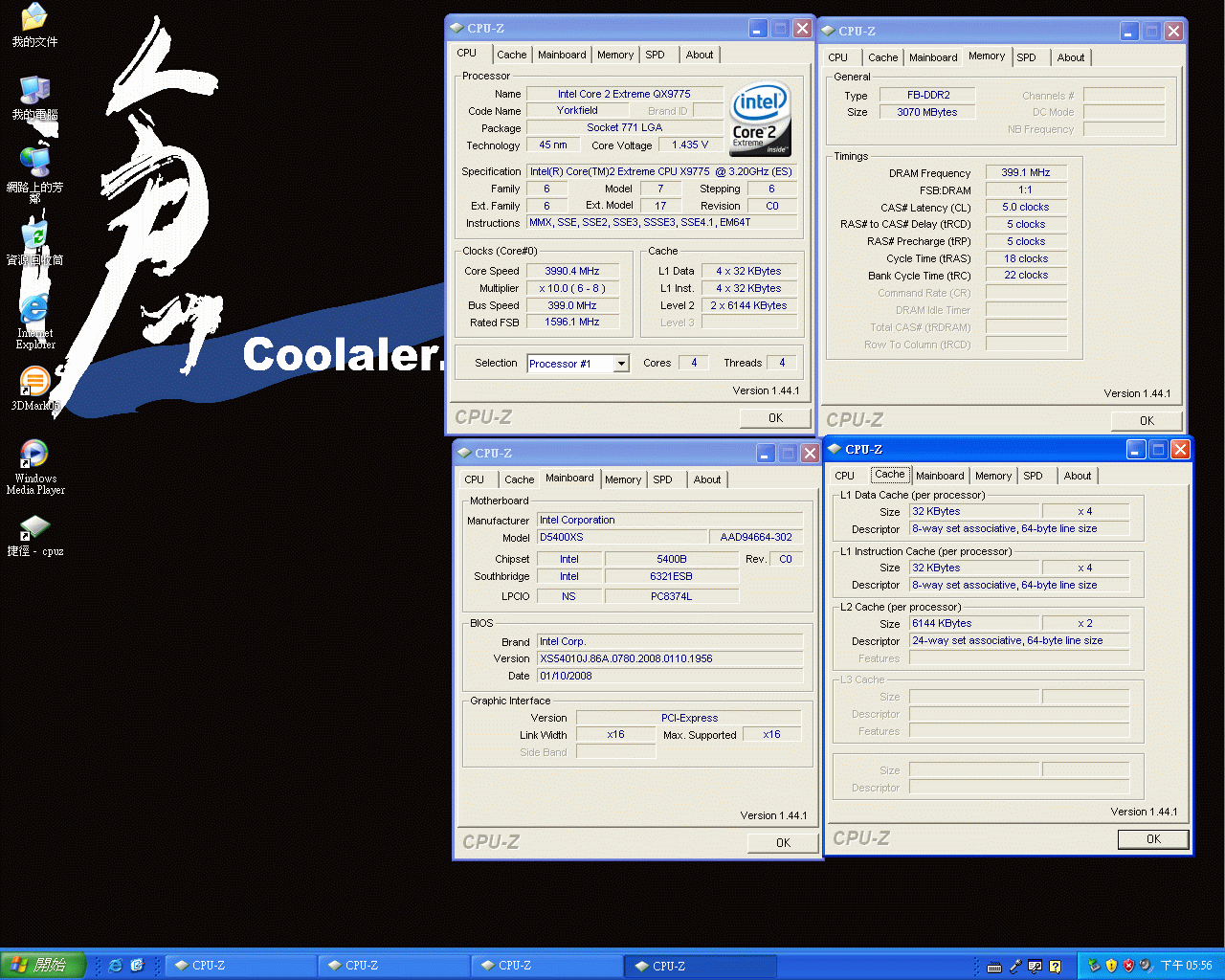
Task: Click the Intel Core 2 Extreme logo
Action: [x=761, y=120]
